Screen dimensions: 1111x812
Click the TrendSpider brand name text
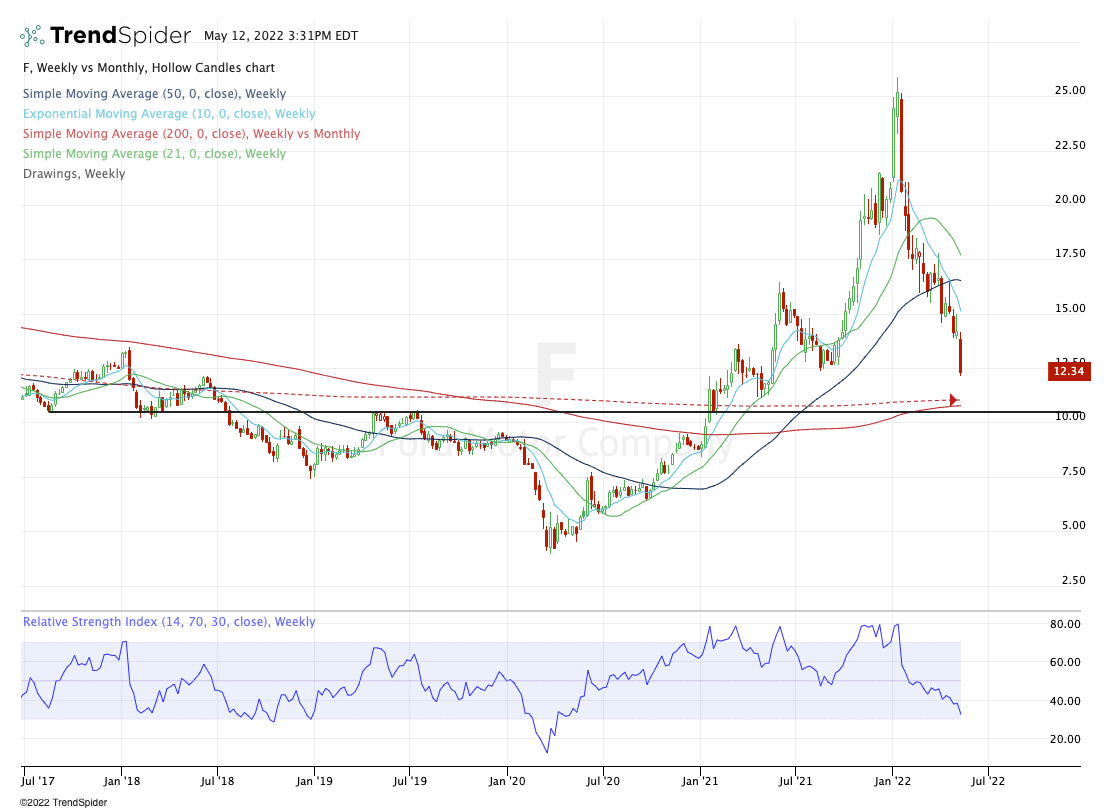(x=120, y=36)
